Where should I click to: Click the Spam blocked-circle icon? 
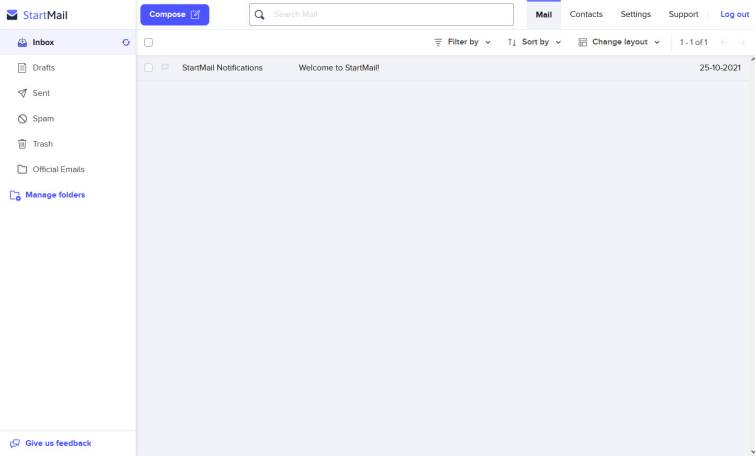(22, 118)
